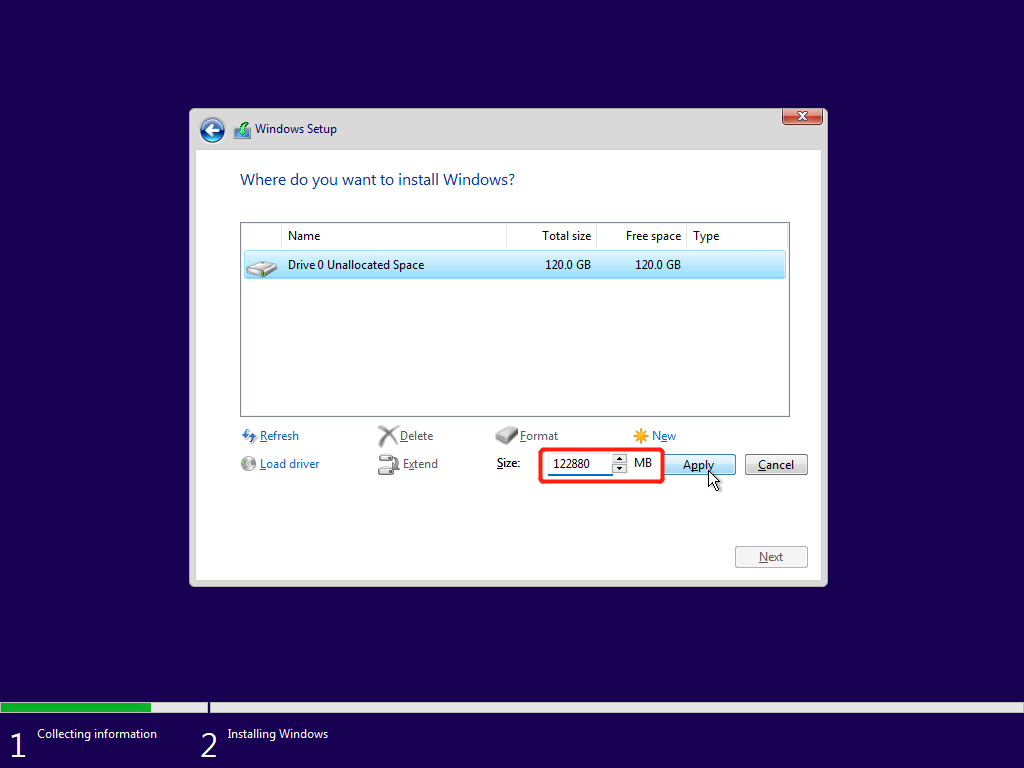Click the Load driver disc icon
This screenshot has width=1024, height=768.
click(248, 464)
